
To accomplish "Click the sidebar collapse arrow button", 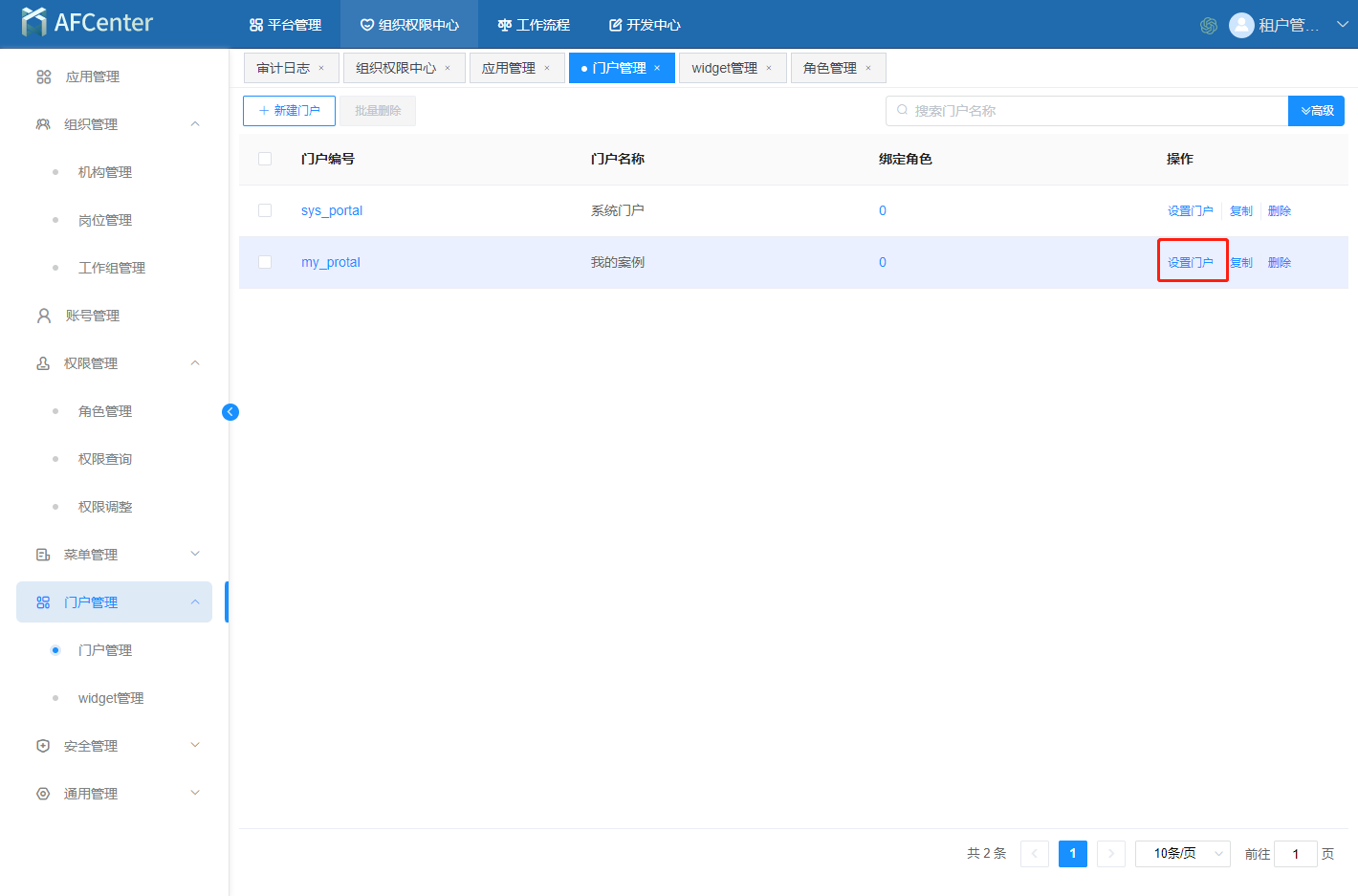I will click(x=230, y=412).
